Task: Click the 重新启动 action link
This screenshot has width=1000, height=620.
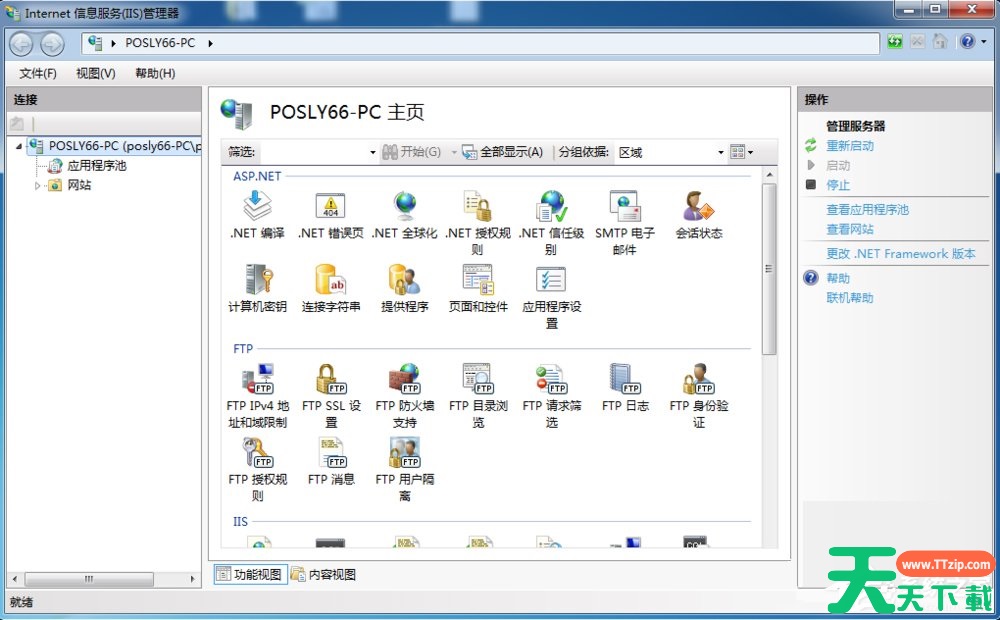Action: (x=850, y=146)
